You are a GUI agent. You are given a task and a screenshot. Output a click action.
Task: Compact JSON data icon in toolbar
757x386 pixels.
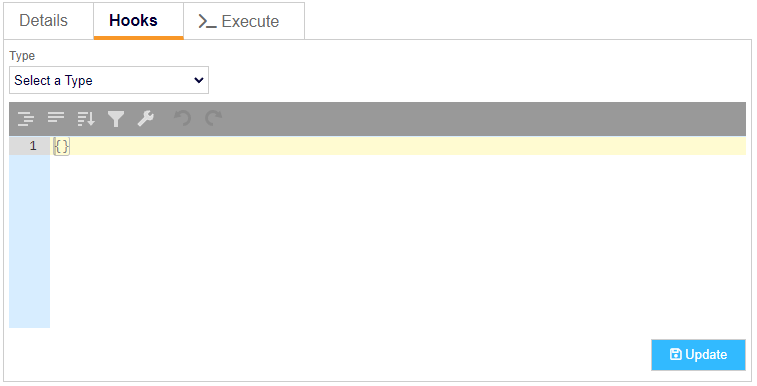(56, 117)
